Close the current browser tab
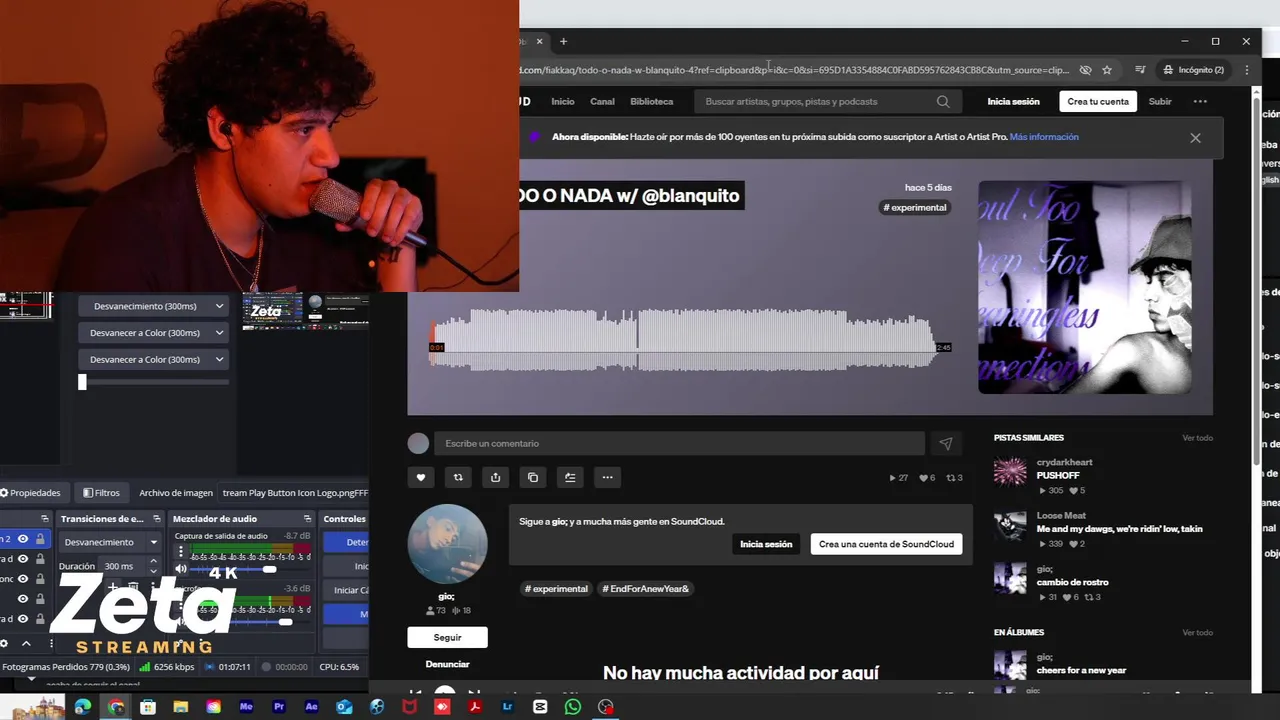The width and height of the screenshot is (1280, 720). pyautogui.click(x=540, y=41)
